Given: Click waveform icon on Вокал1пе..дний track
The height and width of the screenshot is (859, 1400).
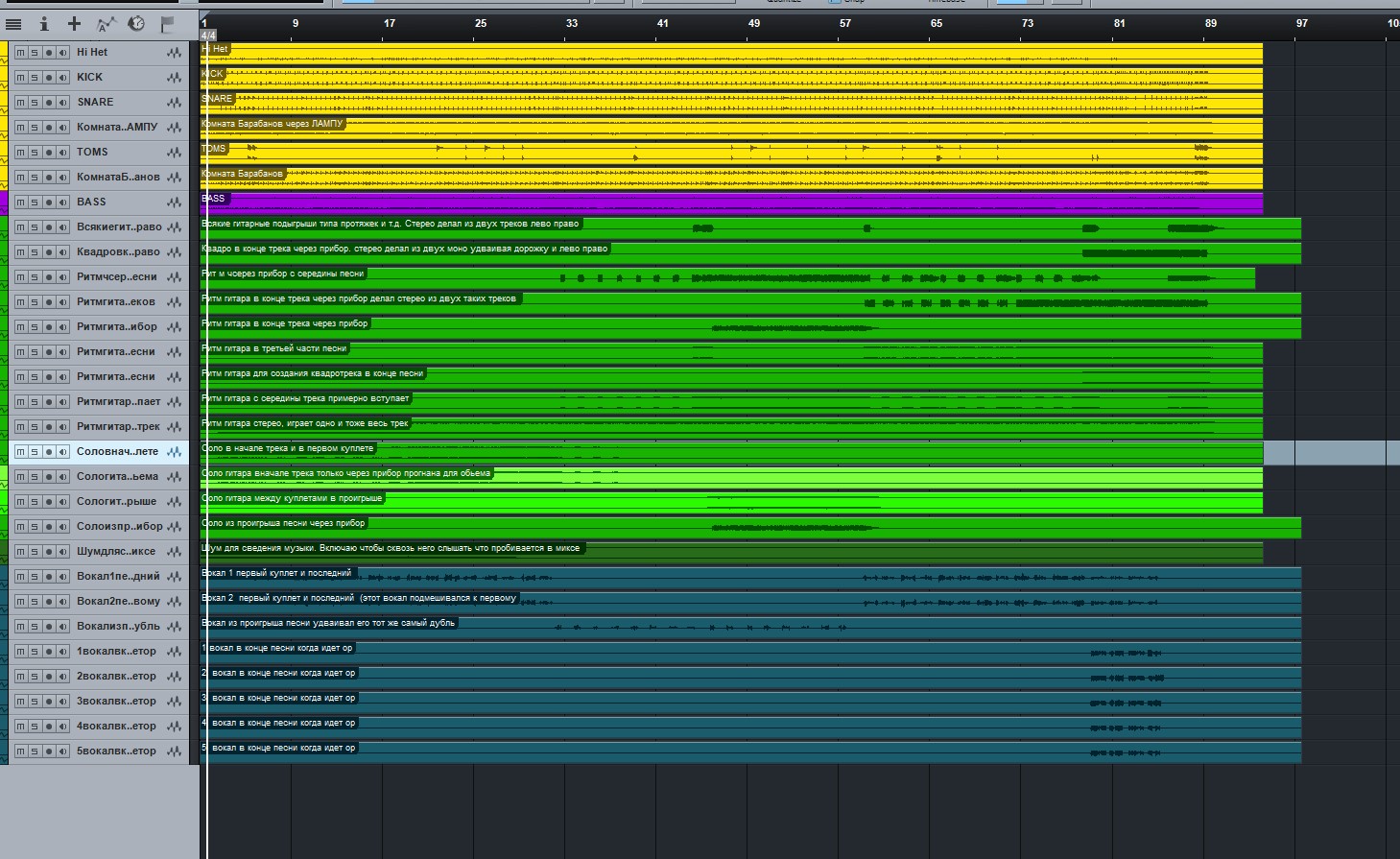Looking at the screenshot, I should tap(174, 577).
